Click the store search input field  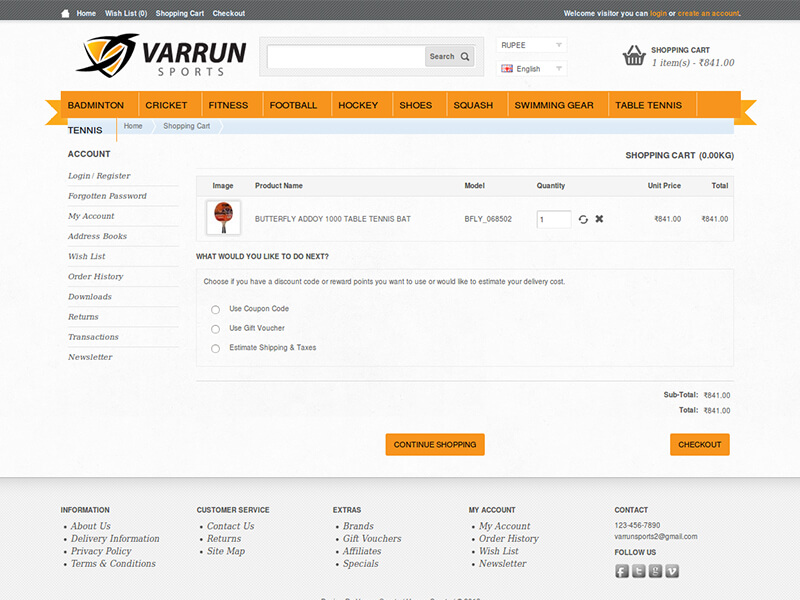pos(346,57)
